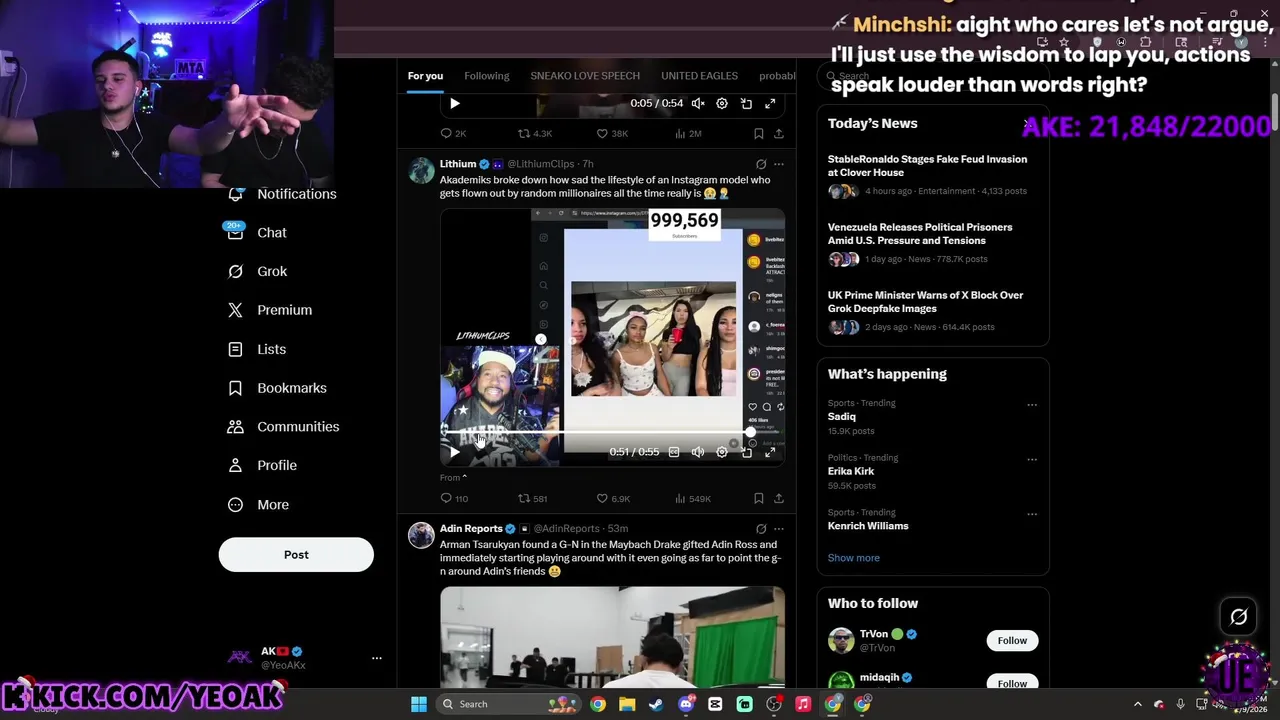The width and height of the screenshot is (1280, 720).
Task: Expand the 'From' source link
Action: coord(453,478)
